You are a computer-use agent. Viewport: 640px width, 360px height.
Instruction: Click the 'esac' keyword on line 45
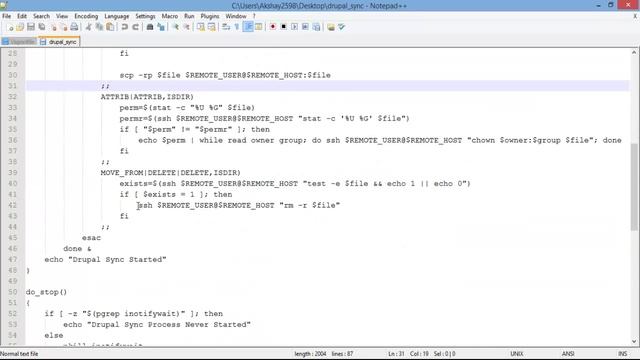[x=91, y=238]
